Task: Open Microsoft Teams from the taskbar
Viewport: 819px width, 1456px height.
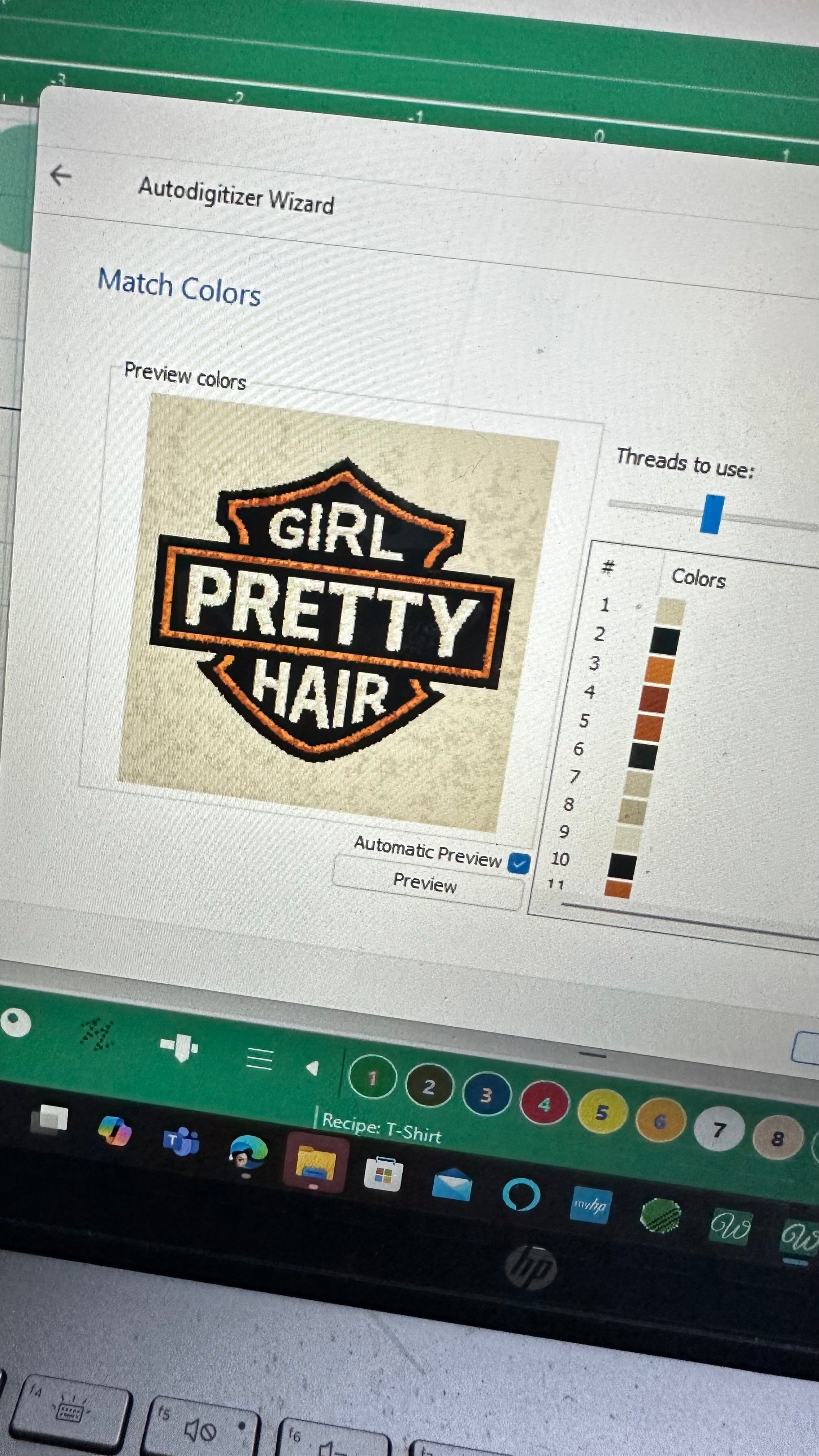Action: click(181, 1142)
